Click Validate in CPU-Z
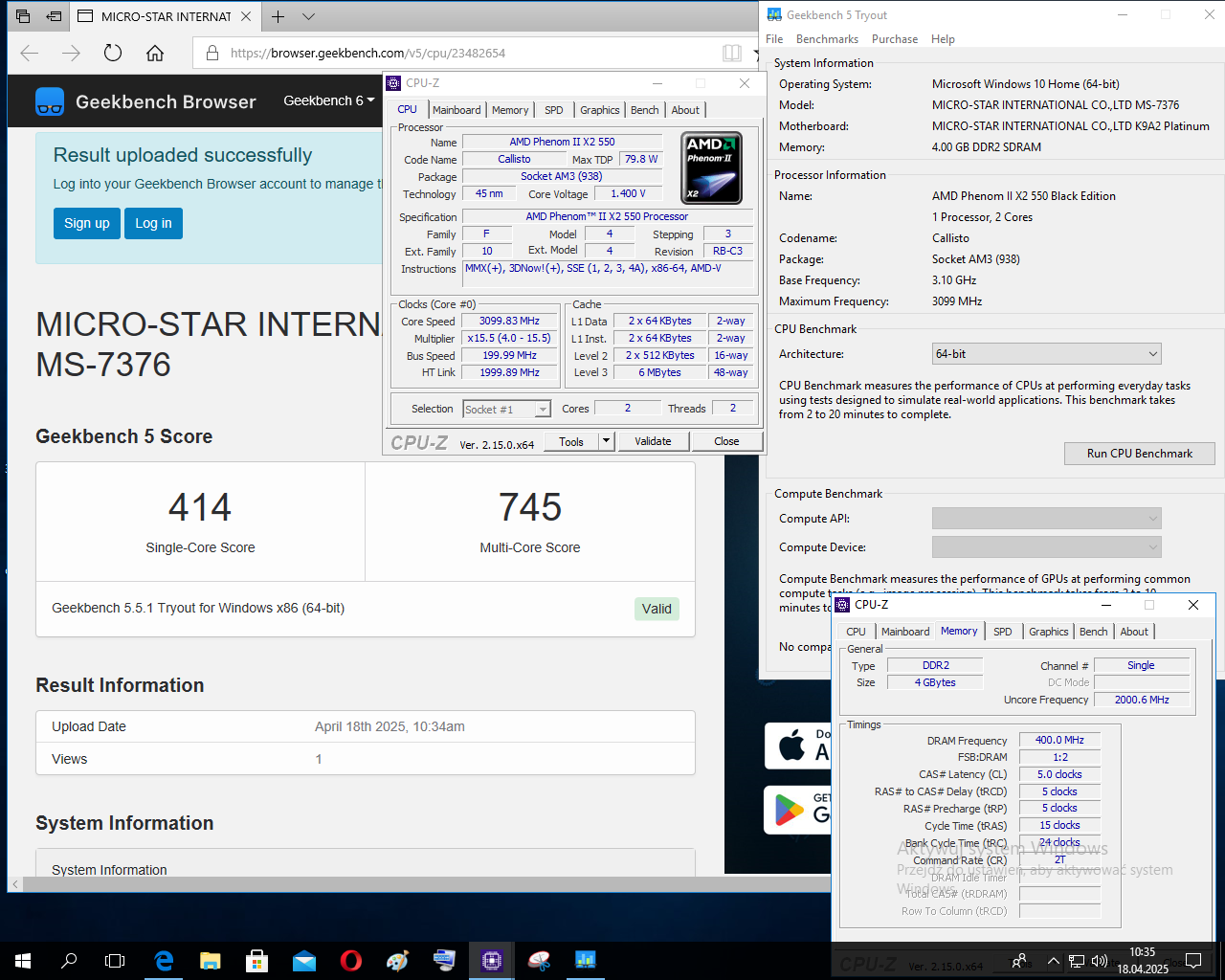1225x980 pixels. point(653,441)
